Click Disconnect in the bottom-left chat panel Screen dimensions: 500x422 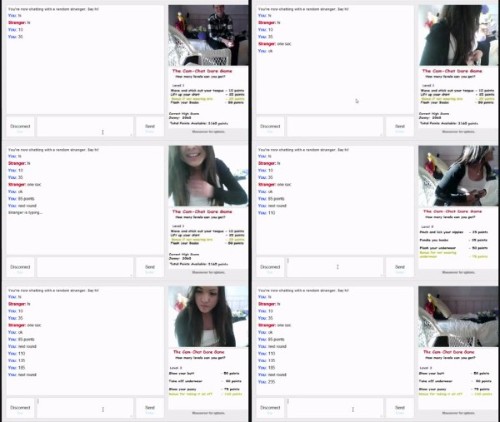click(20, 408)
